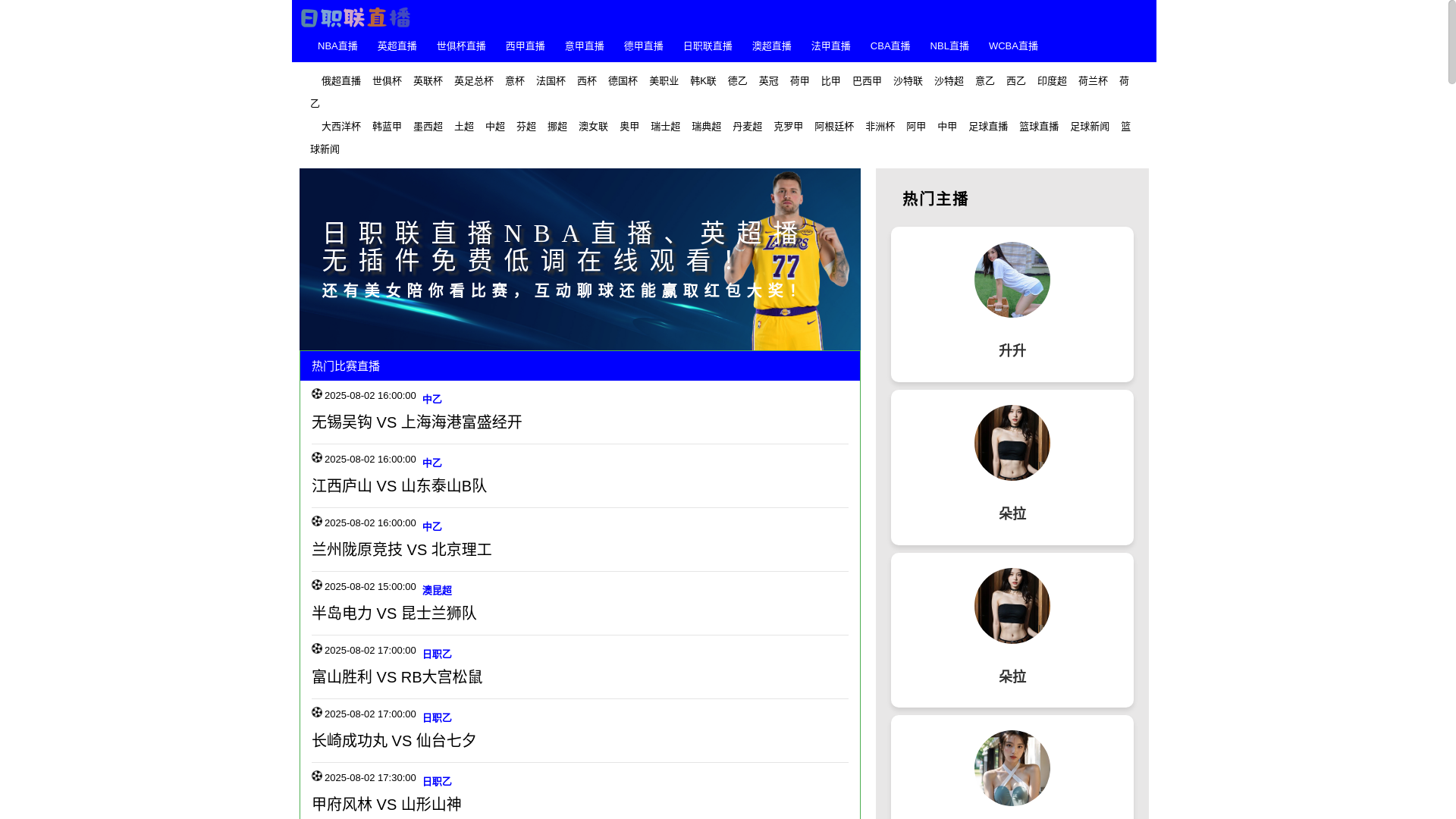Open the 篮球直播 link

1039,127
